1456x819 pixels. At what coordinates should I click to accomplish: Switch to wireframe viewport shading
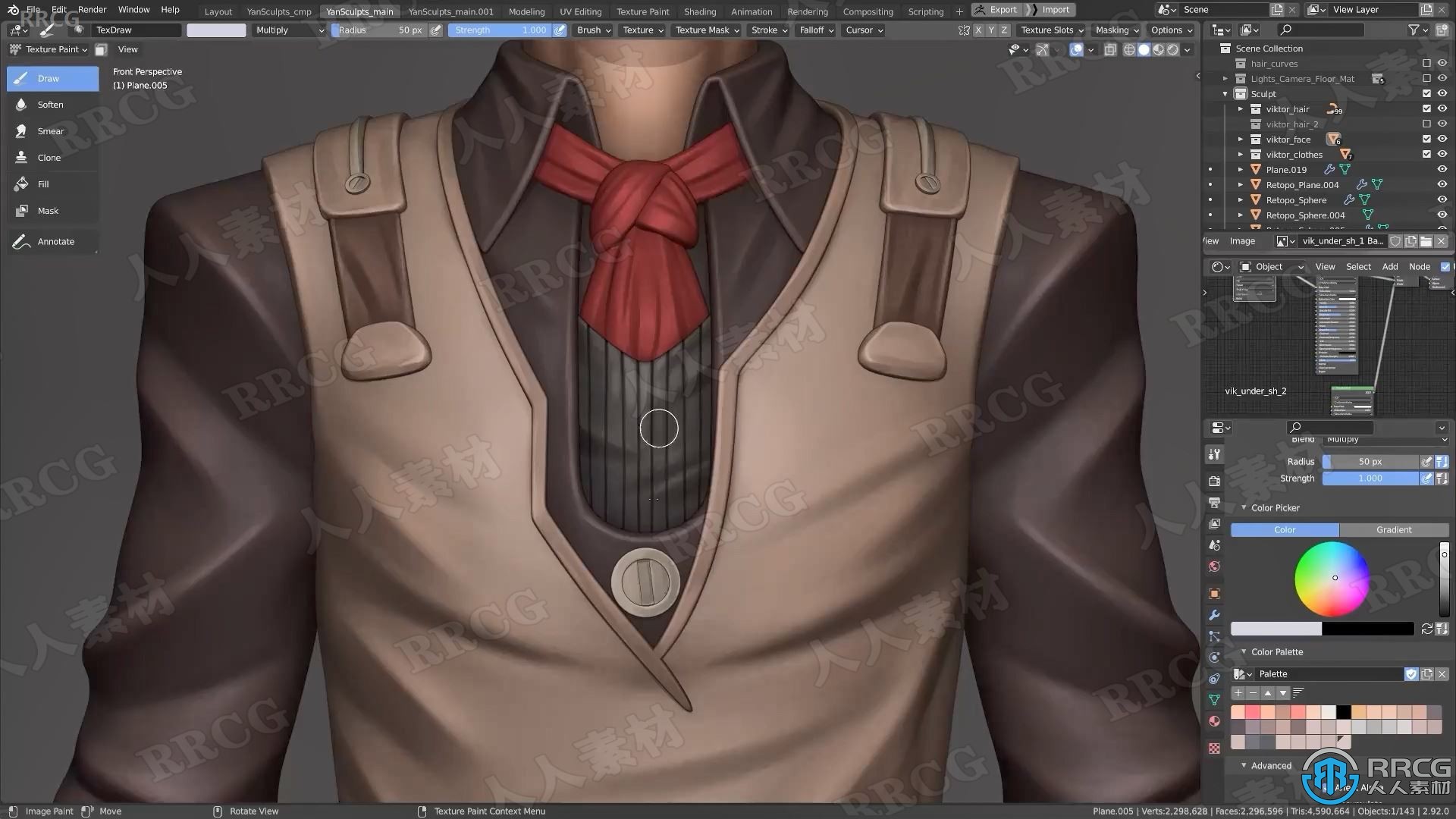(x=1129, y=49)
